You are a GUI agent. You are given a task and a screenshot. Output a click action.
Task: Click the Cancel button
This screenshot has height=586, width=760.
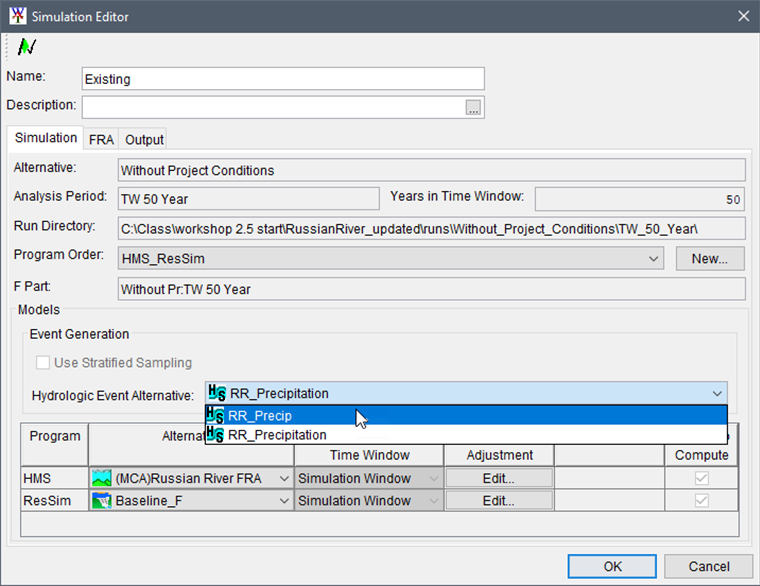tap(709, 566)
